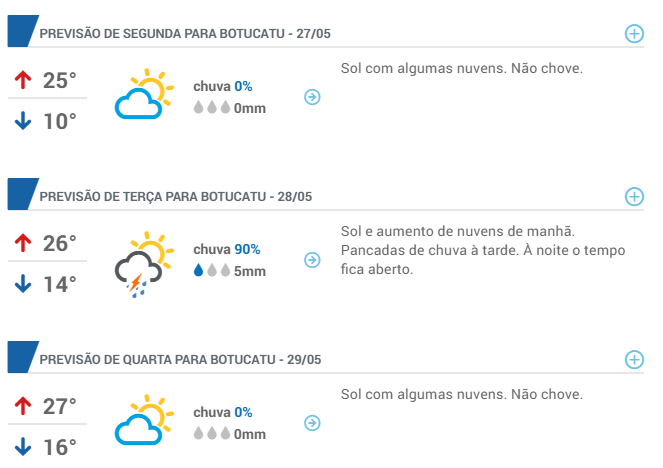Expand Tuesday 28/05 forecast with plus icon

click(634, 197)
